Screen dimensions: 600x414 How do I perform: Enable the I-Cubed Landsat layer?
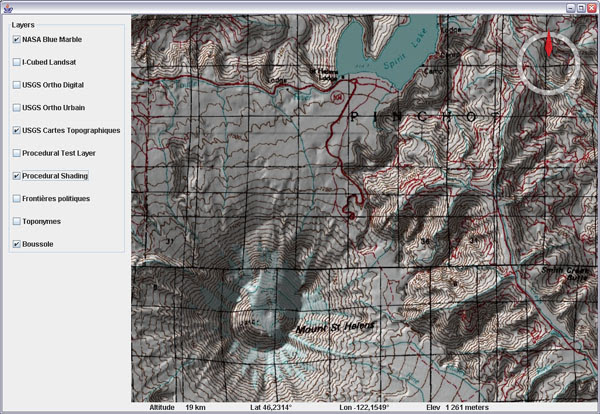coord(16,62)
